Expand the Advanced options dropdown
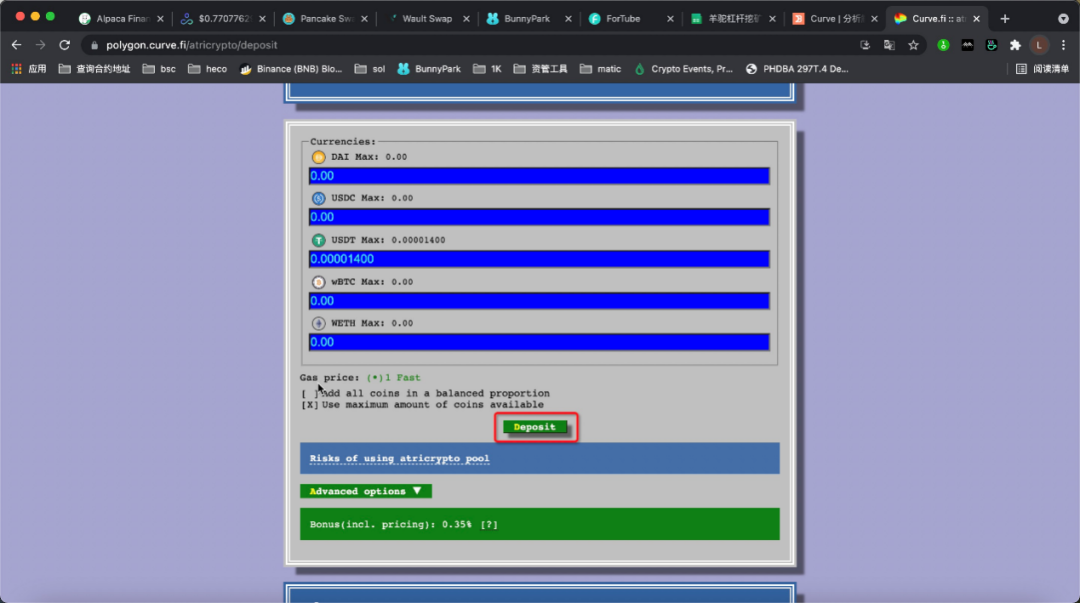The image size is (1080, 603). (365, 491)
